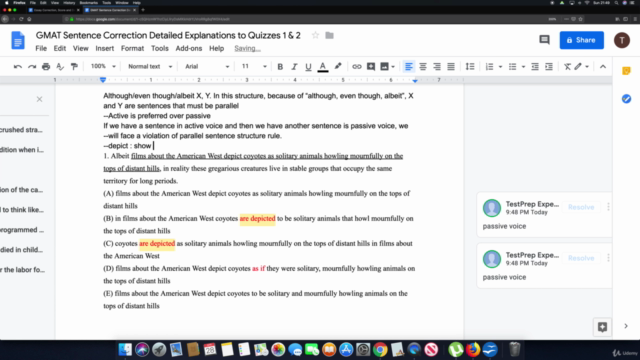Open the Keep notes side panel icon
The image size is (640, 360).
[626, 71]
